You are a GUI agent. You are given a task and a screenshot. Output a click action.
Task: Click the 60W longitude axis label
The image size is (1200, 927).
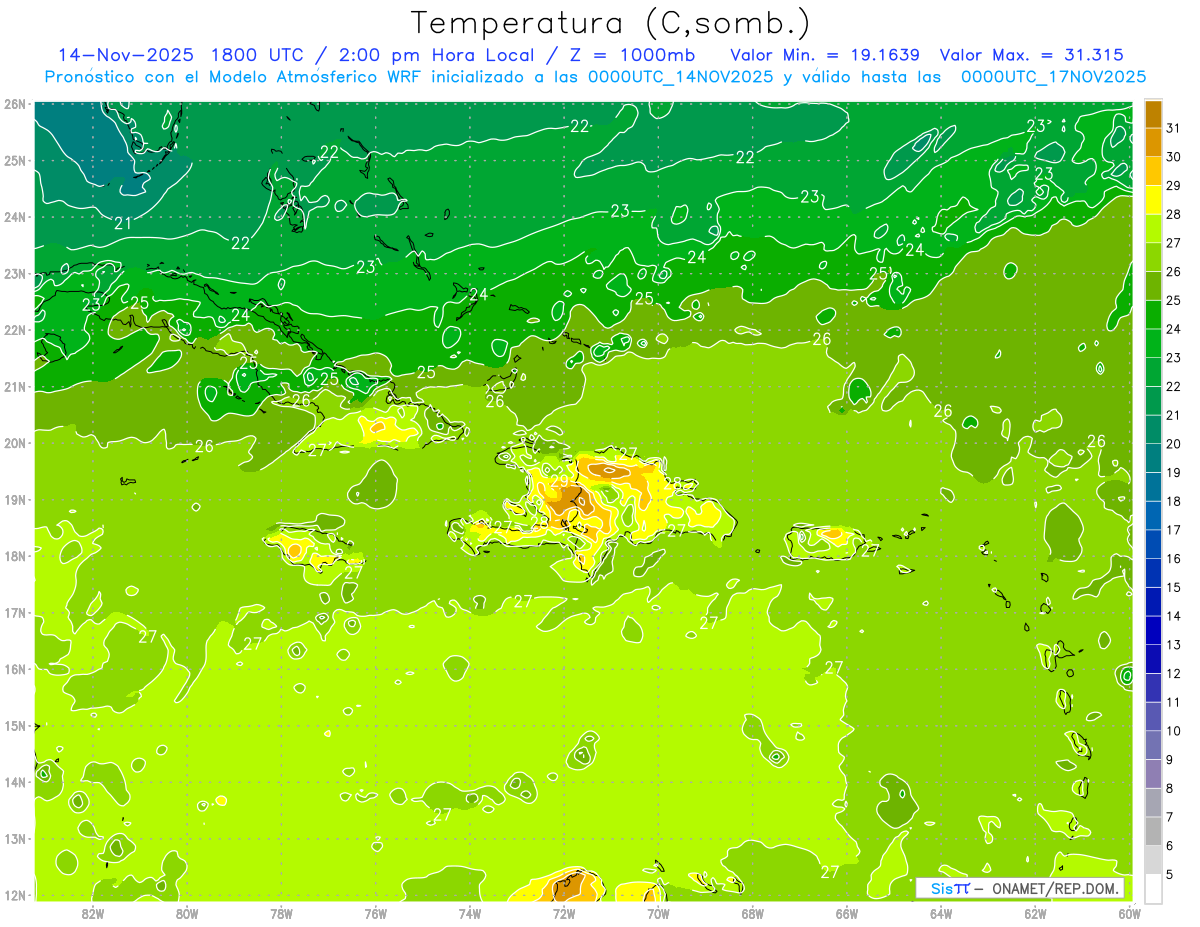(x=1129, y=912)
